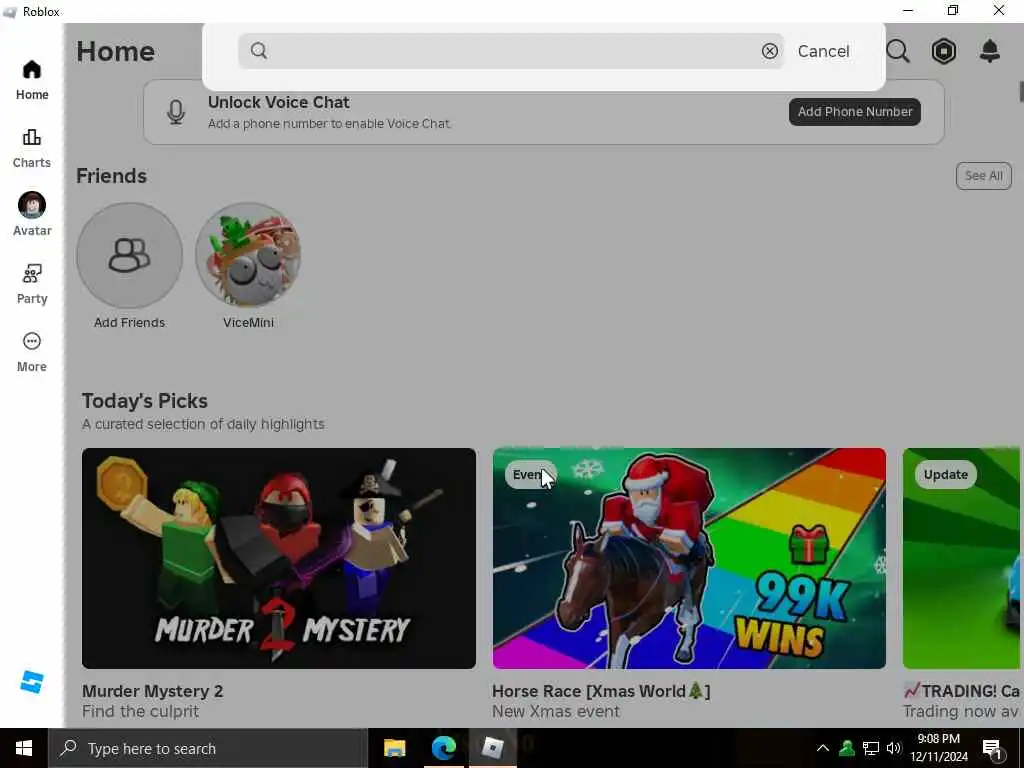Open the Murder Mystery 2 thumbnail
Viewport: 1024px width, 768px height.
tap(279, 558)
